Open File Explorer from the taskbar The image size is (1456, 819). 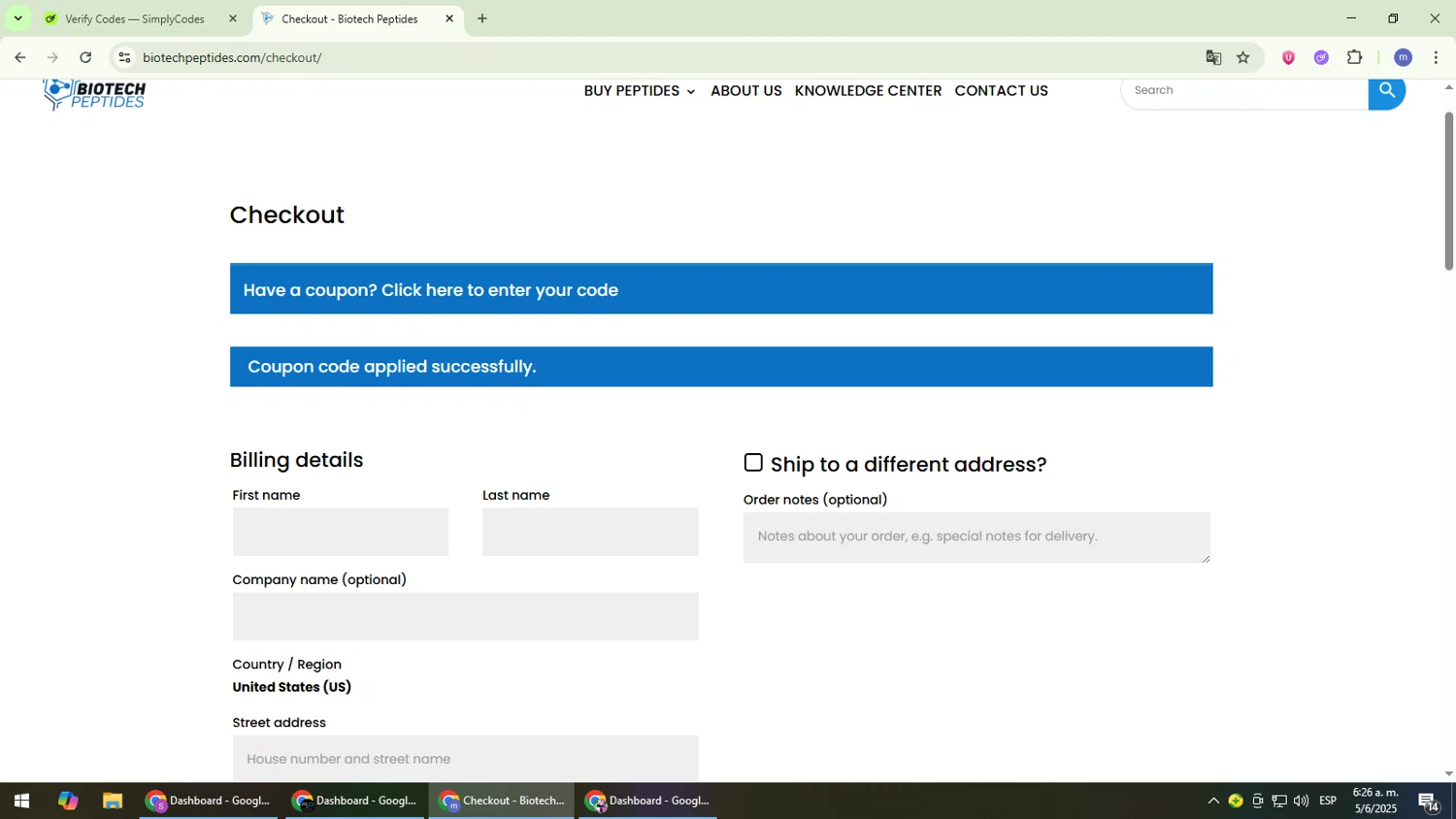[x=113, y=802]
